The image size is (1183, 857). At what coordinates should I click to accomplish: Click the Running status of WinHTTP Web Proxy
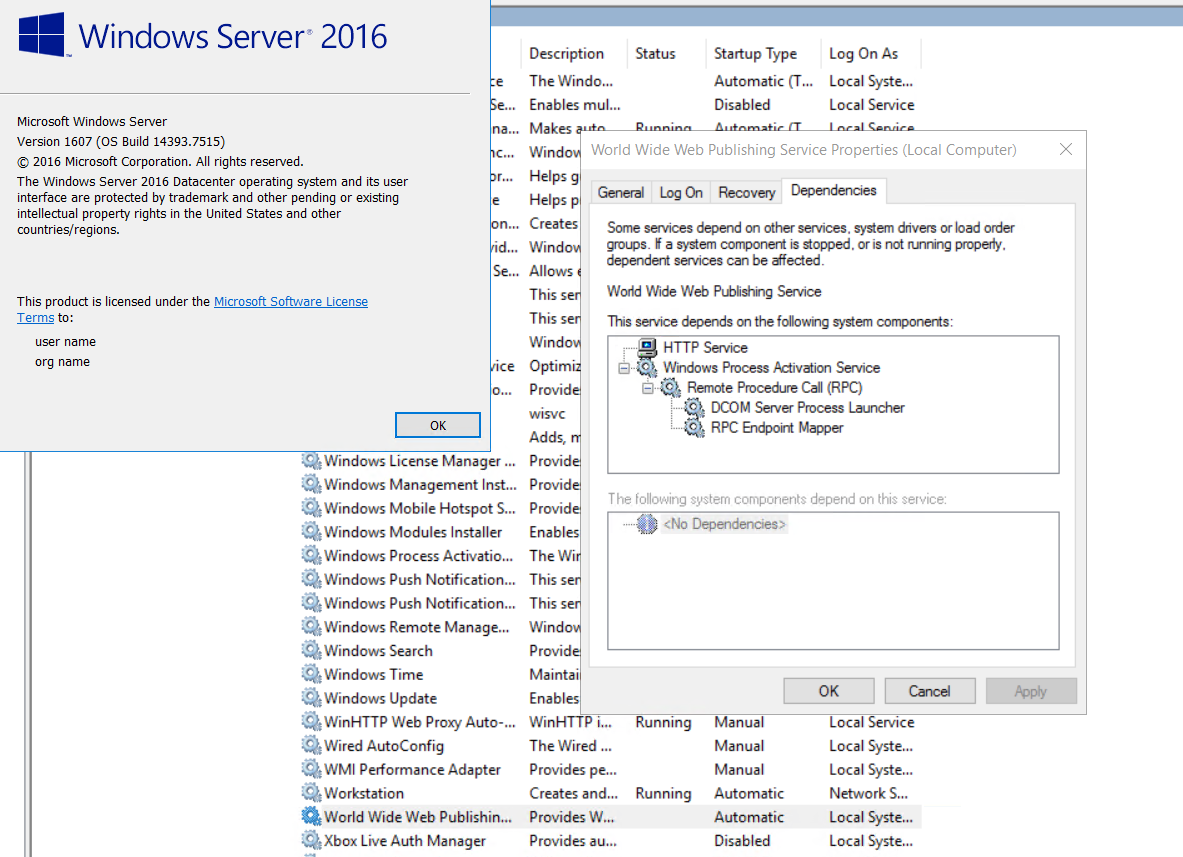[x=663, y=722]
